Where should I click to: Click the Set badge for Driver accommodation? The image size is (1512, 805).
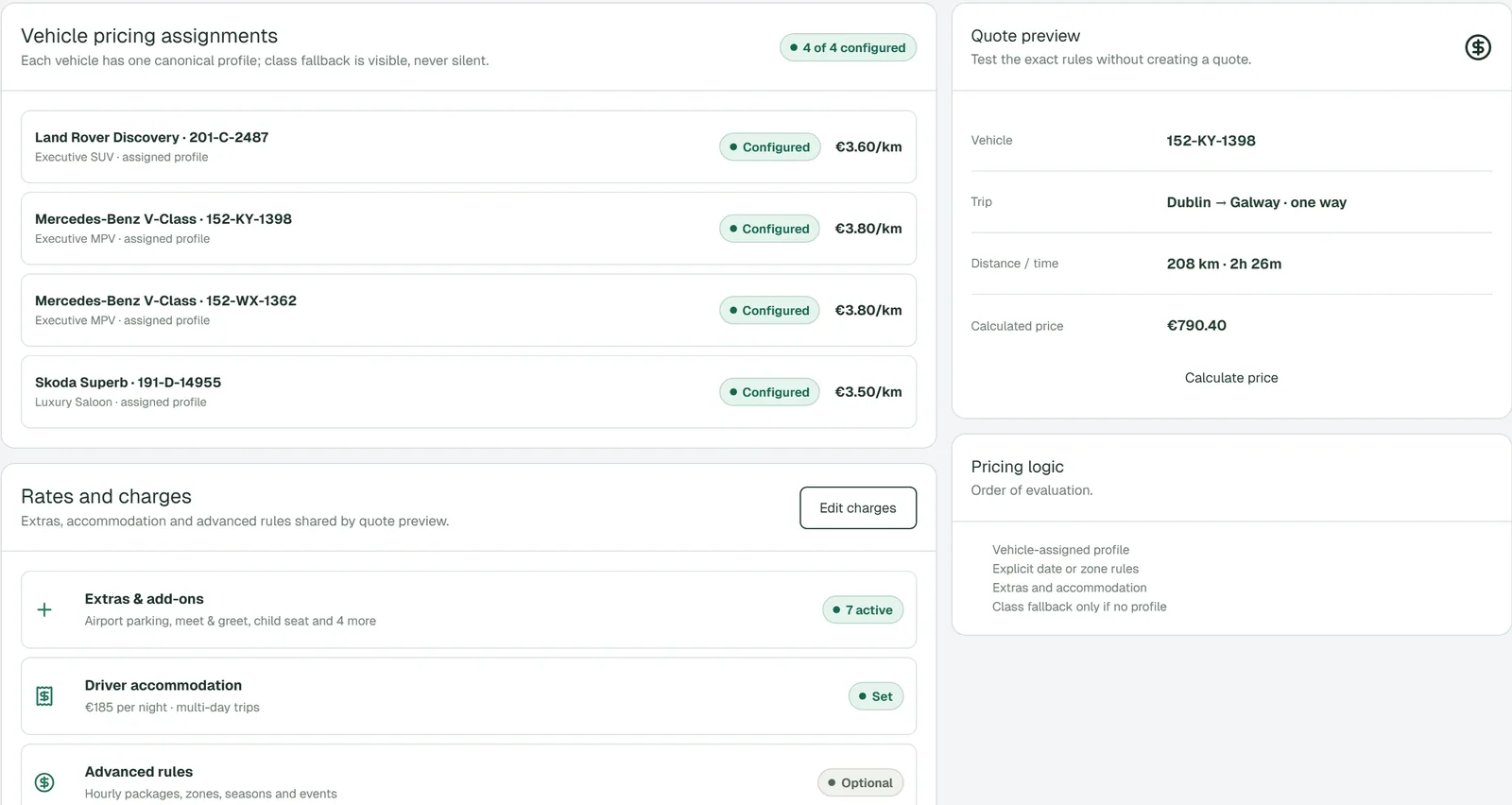pyautogui.click(x=876, y=696)
